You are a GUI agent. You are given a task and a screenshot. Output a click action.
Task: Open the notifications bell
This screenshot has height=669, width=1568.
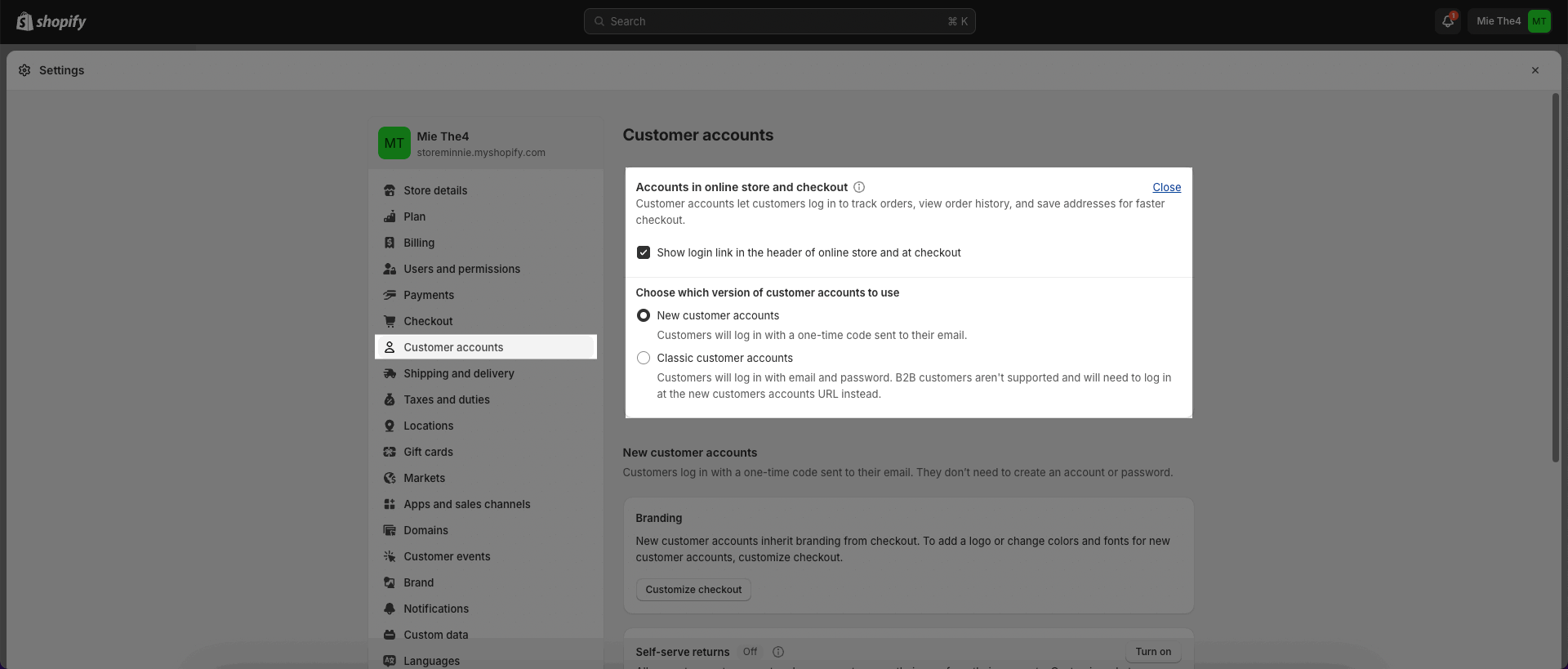pyautogui.click(x=1448, y=21)
